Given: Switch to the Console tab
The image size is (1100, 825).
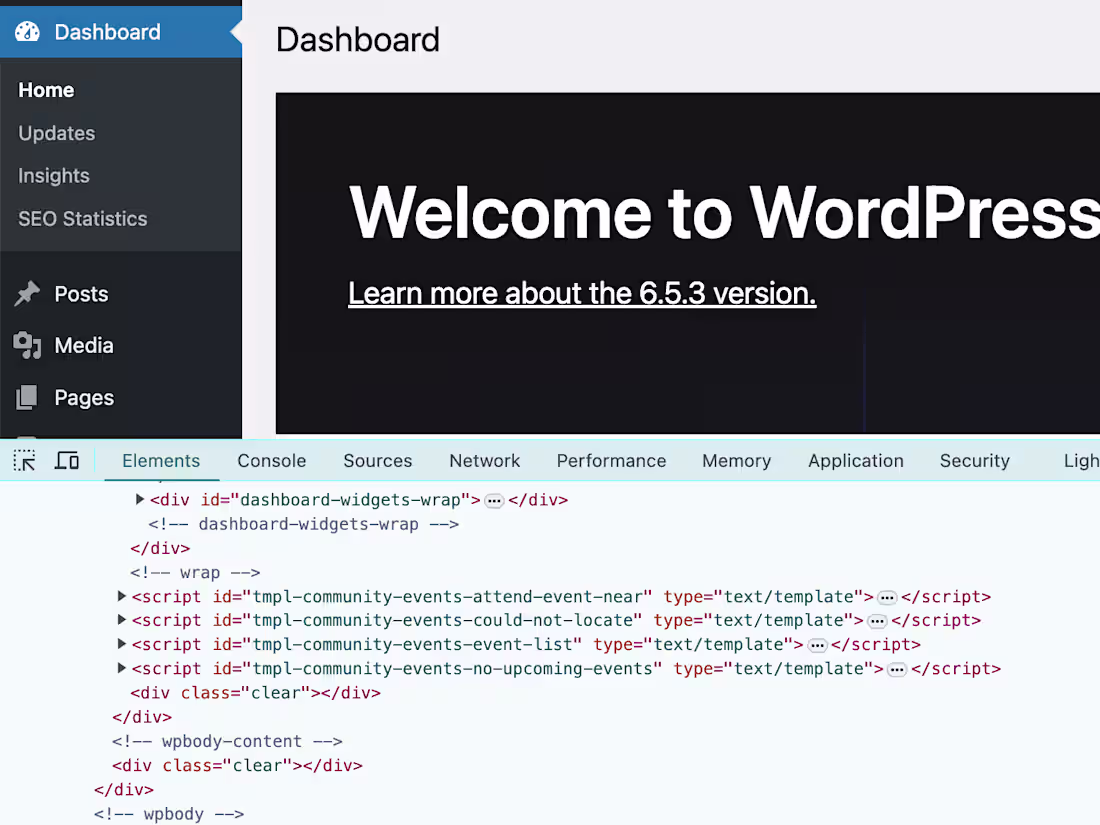Looking at the screenshot, I should [271, 461].
